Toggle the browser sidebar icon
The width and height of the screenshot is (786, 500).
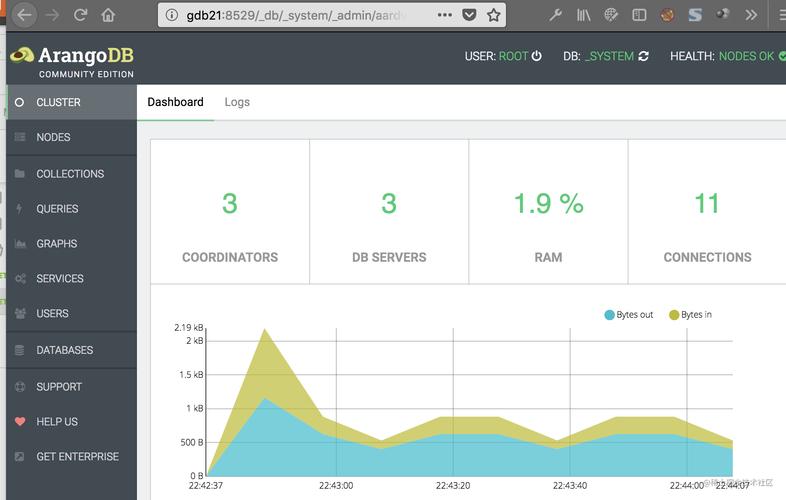click(639, 15)
